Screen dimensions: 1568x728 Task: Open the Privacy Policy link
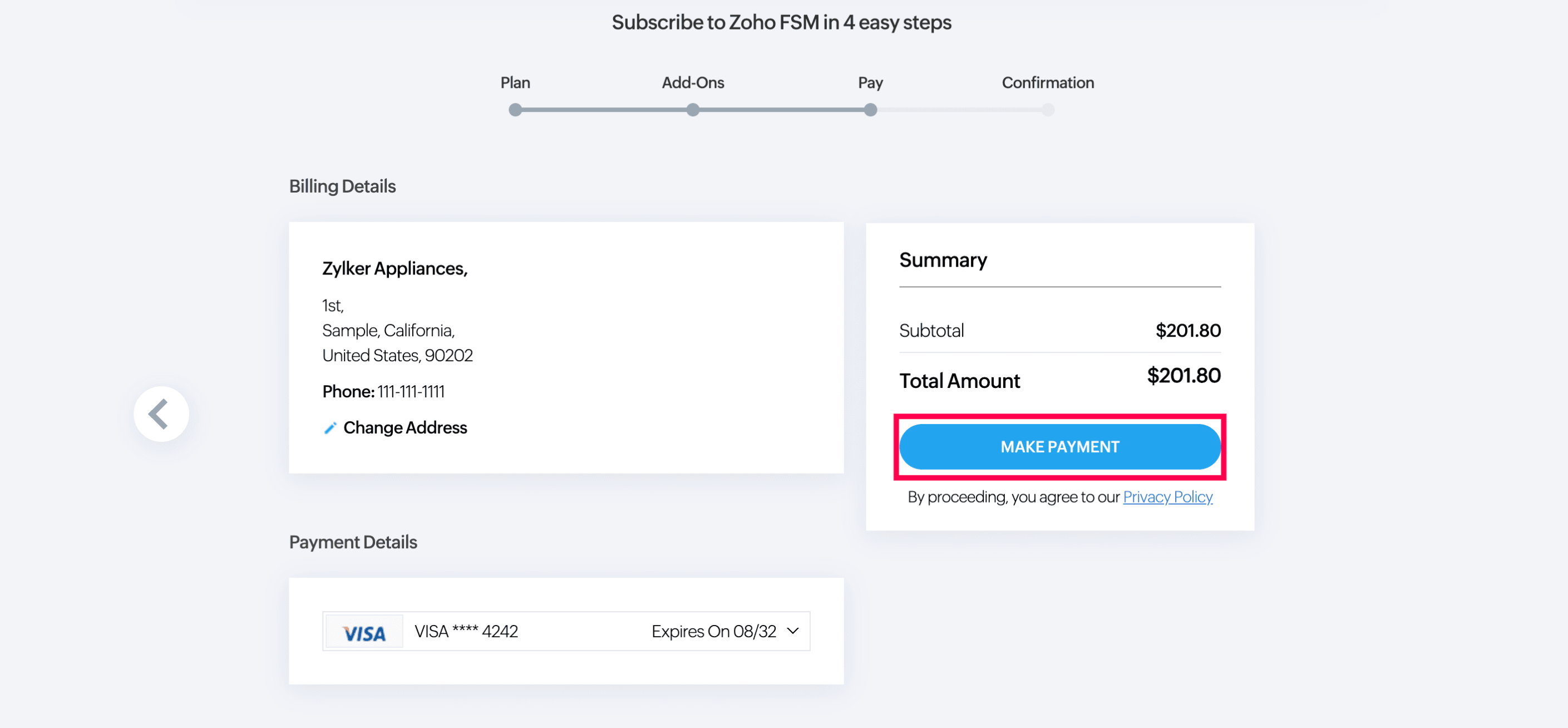(x=1167, y=498)
